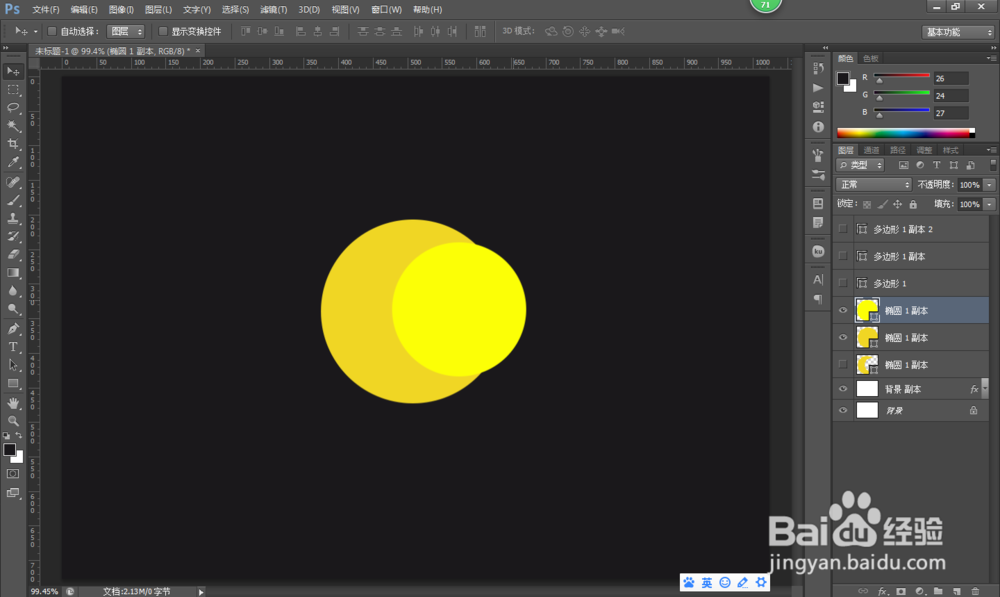
Task: Open the Character panel icon
Action: tap(818, 279)
